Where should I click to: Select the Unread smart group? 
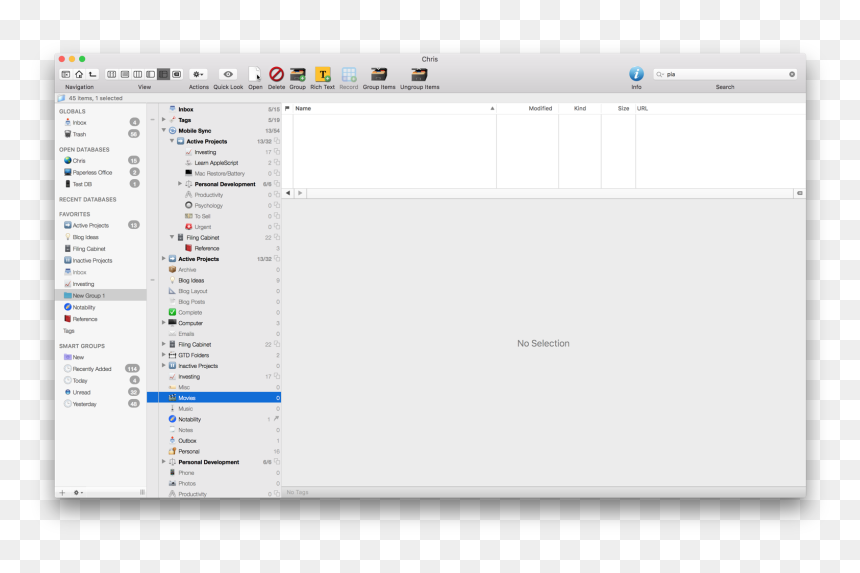tap(100, 392)
